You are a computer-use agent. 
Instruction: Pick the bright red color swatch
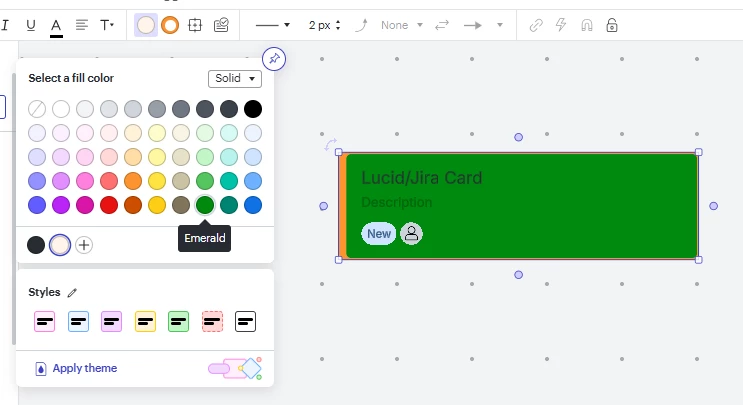click(x=109, y=205)
